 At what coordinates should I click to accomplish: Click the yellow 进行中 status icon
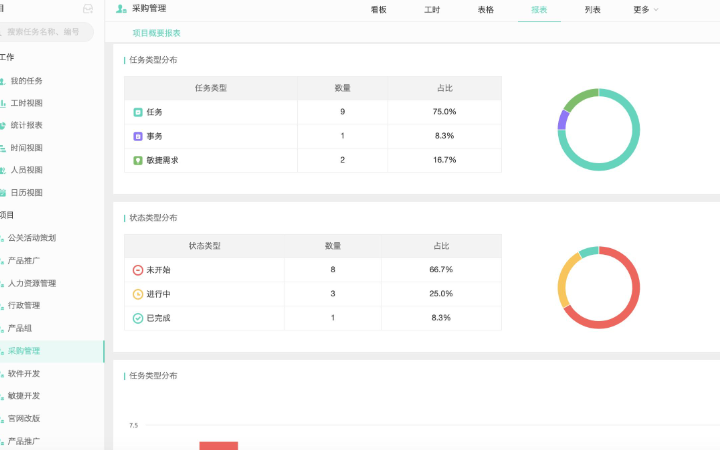[138, 294]
